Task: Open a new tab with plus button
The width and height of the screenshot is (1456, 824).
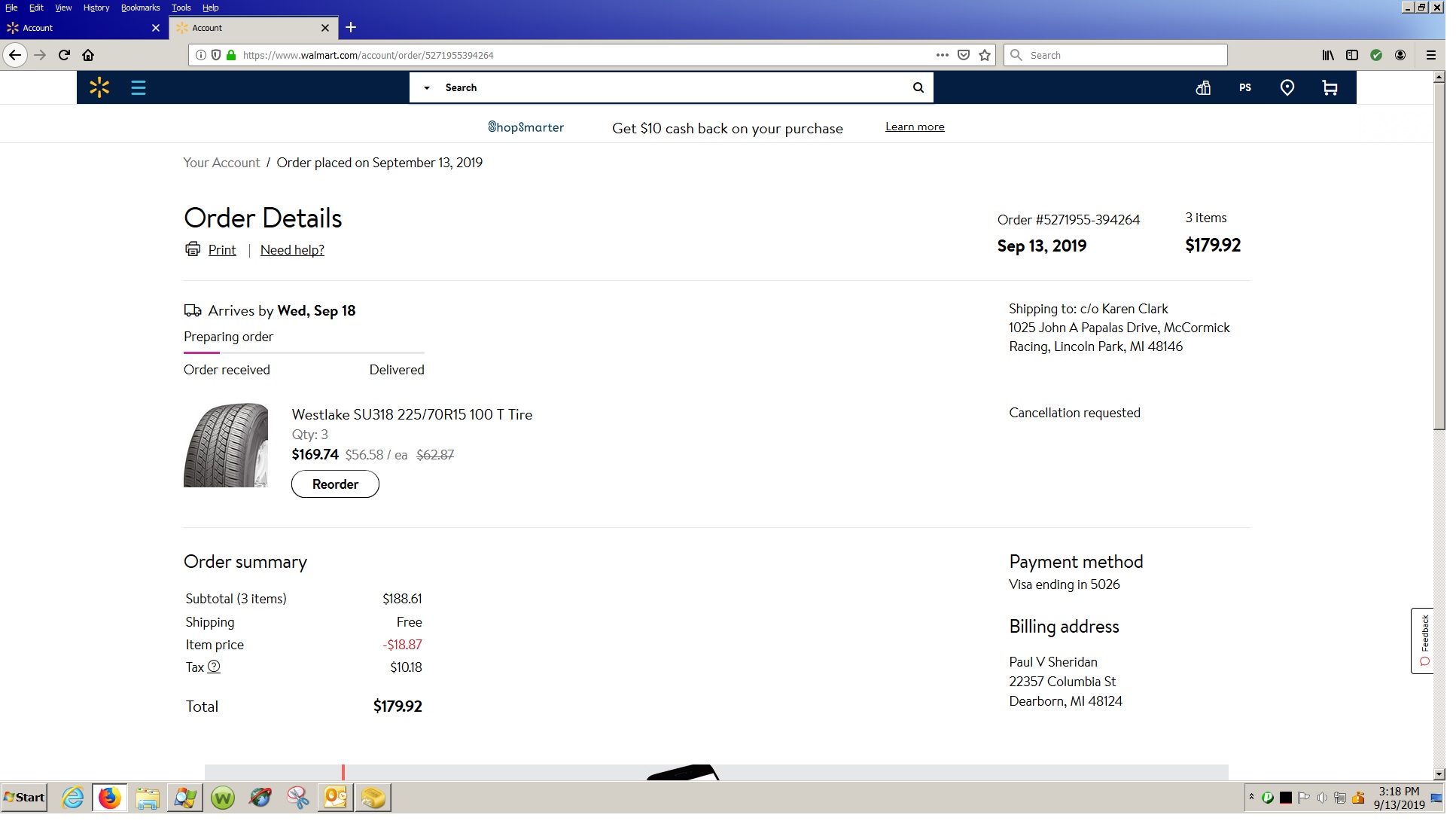Action: (351, 28)
